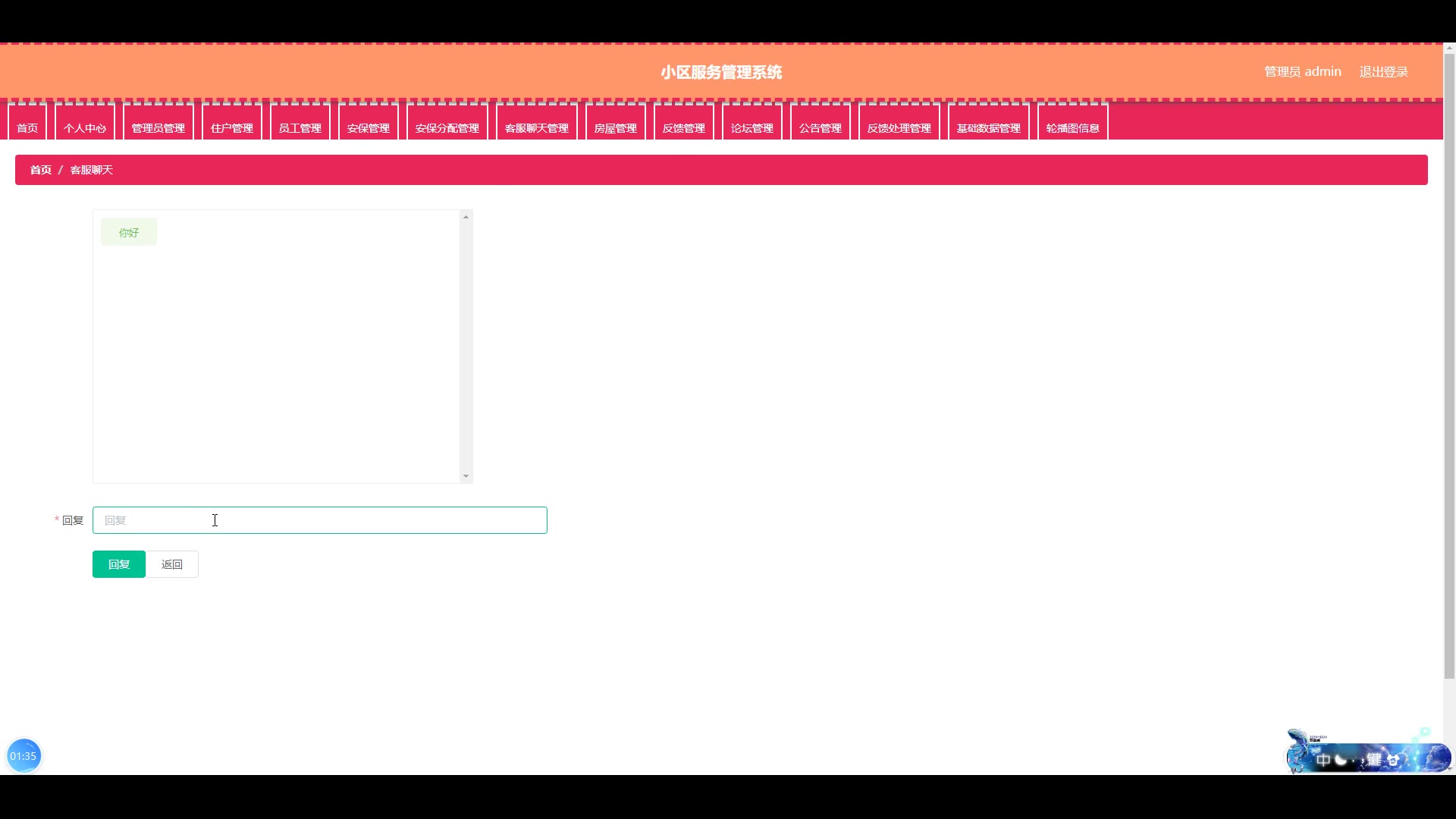
Task: Click the moon half-width icon in IME bar
Action: point(1341,759)
